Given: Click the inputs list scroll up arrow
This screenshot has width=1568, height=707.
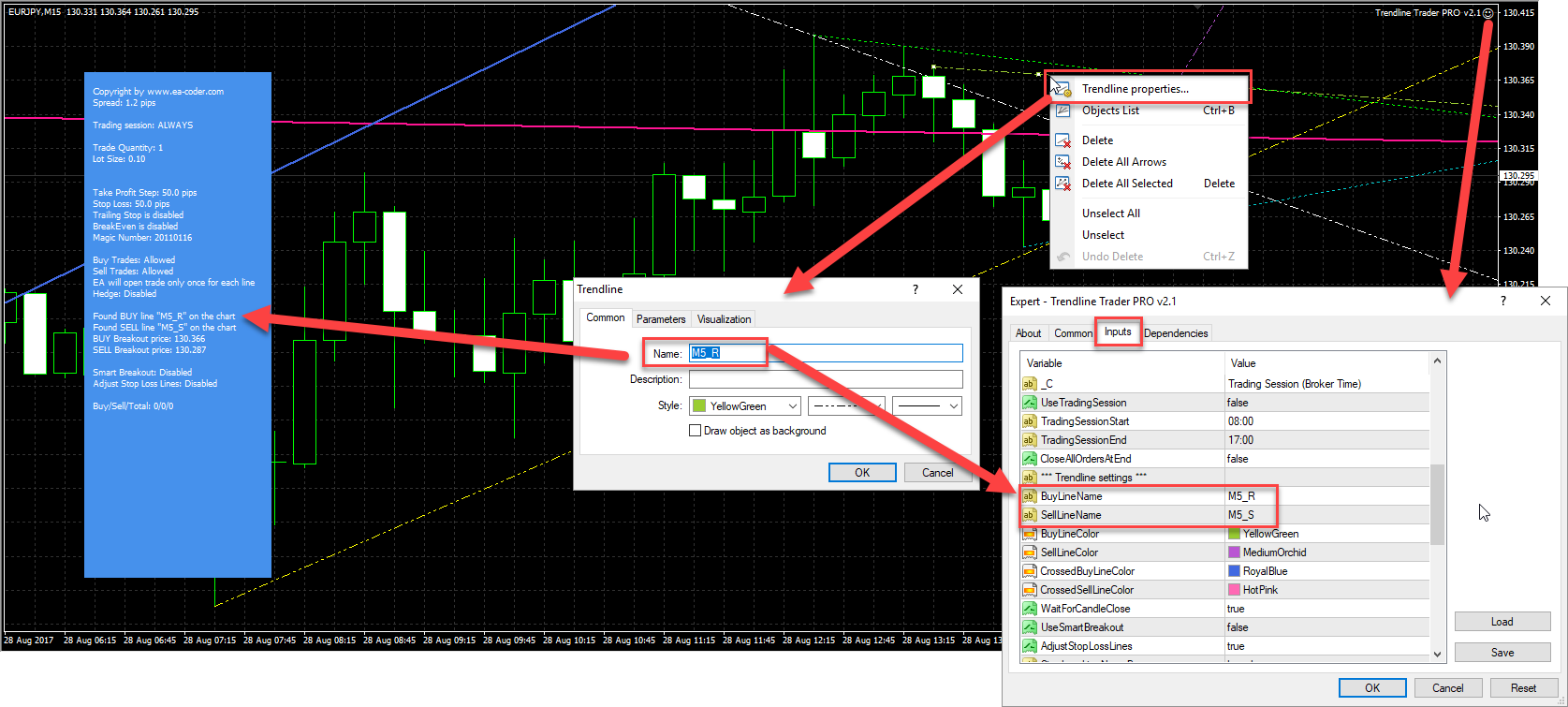Looking at the screenshot, I should click(x=1437, y=361).
